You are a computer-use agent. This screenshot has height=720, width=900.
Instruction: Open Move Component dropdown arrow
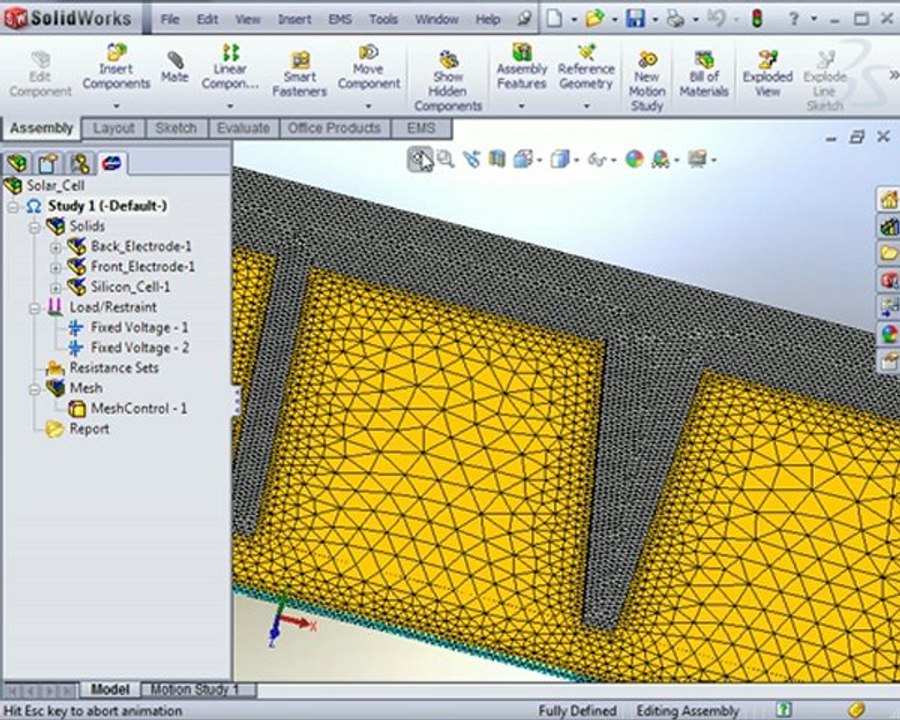click(x=368, y=106)
